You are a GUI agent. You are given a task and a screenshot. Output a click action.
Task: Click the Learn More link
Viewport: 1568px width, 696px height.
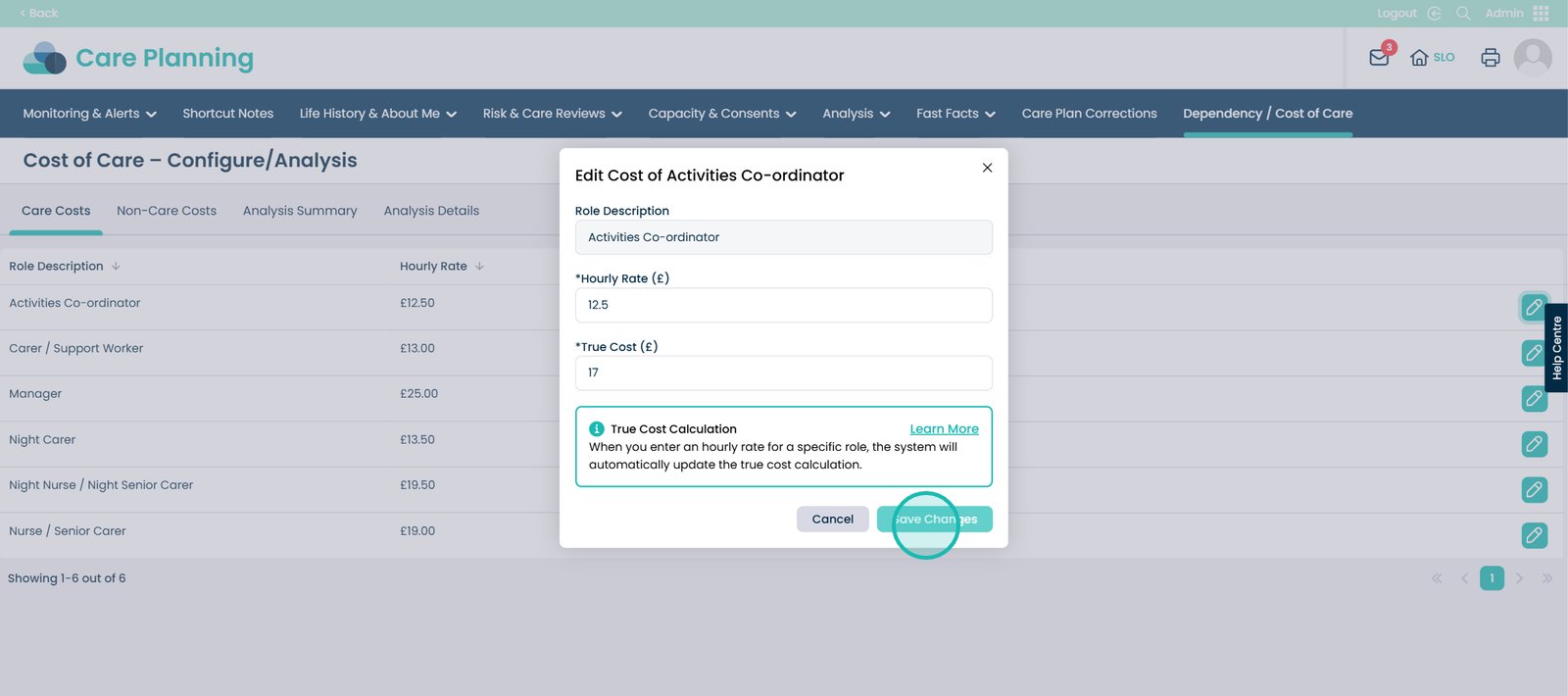click(x=944, y=429)
